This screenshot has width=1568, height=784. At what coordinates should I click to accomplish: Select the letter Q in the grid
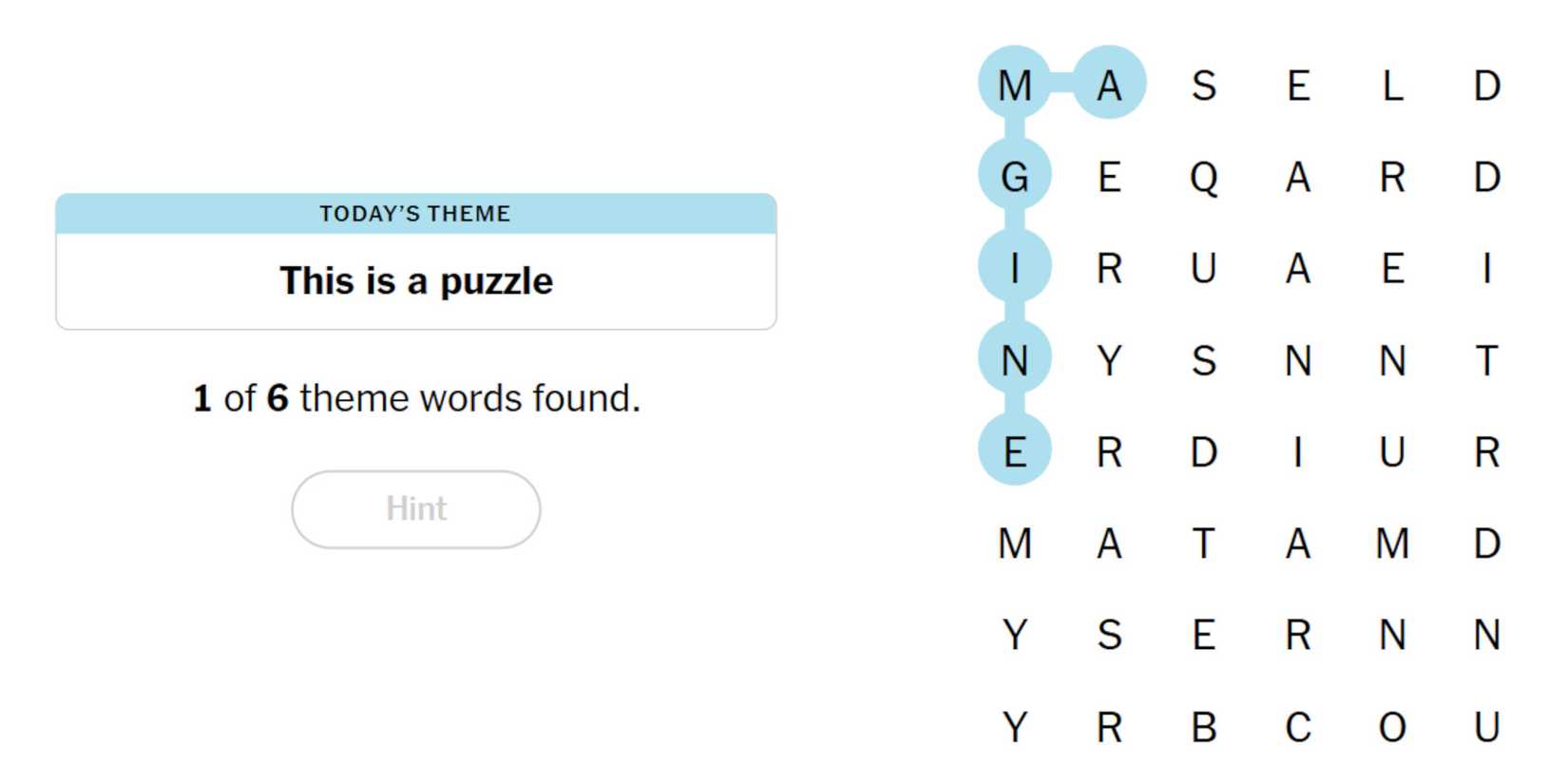click(x=1203, y=177)
